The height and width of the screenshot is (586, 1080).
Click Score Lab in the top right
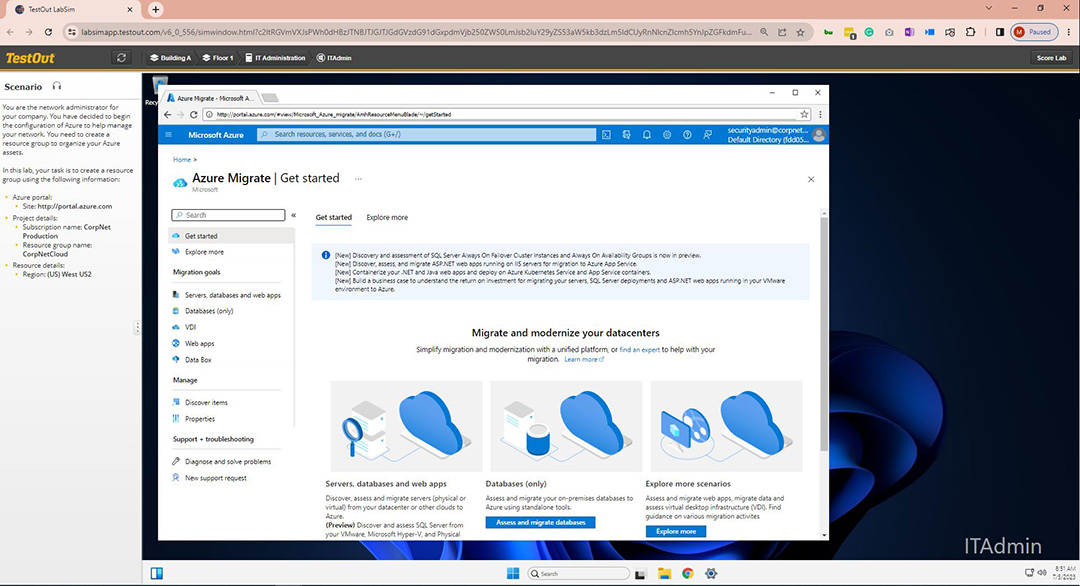[x=1051, y=57]
